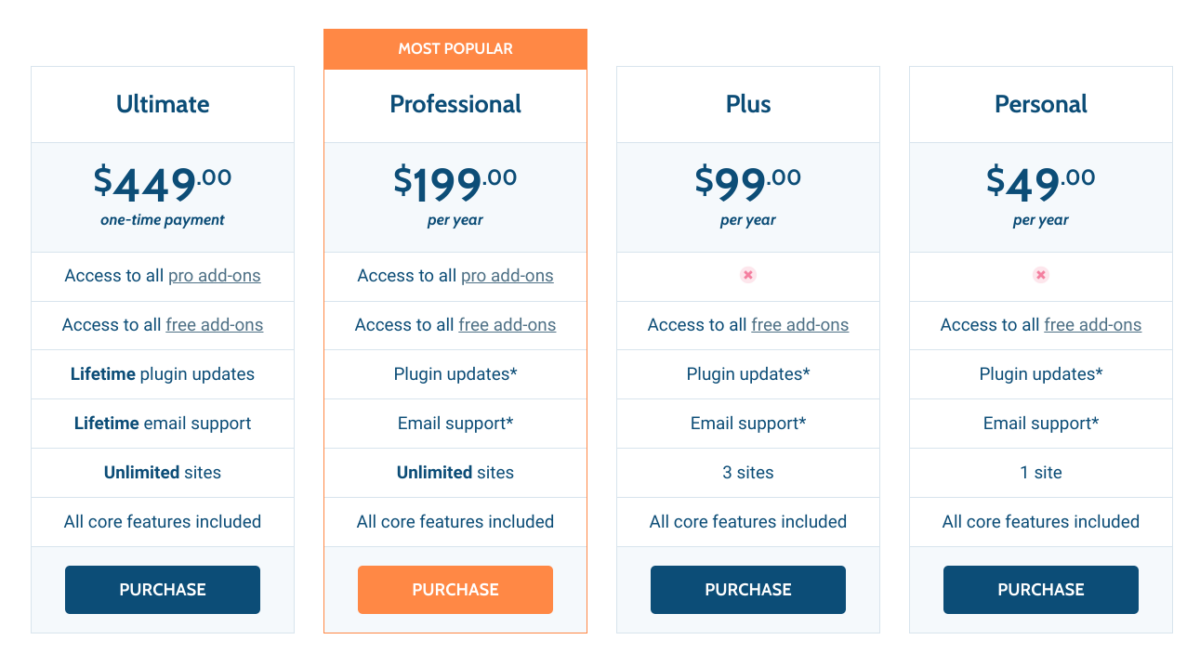Open free add-ons link under Plus
Viewport: 1200px width, 666px height.
pyautogui.click(x=800, y=325)
